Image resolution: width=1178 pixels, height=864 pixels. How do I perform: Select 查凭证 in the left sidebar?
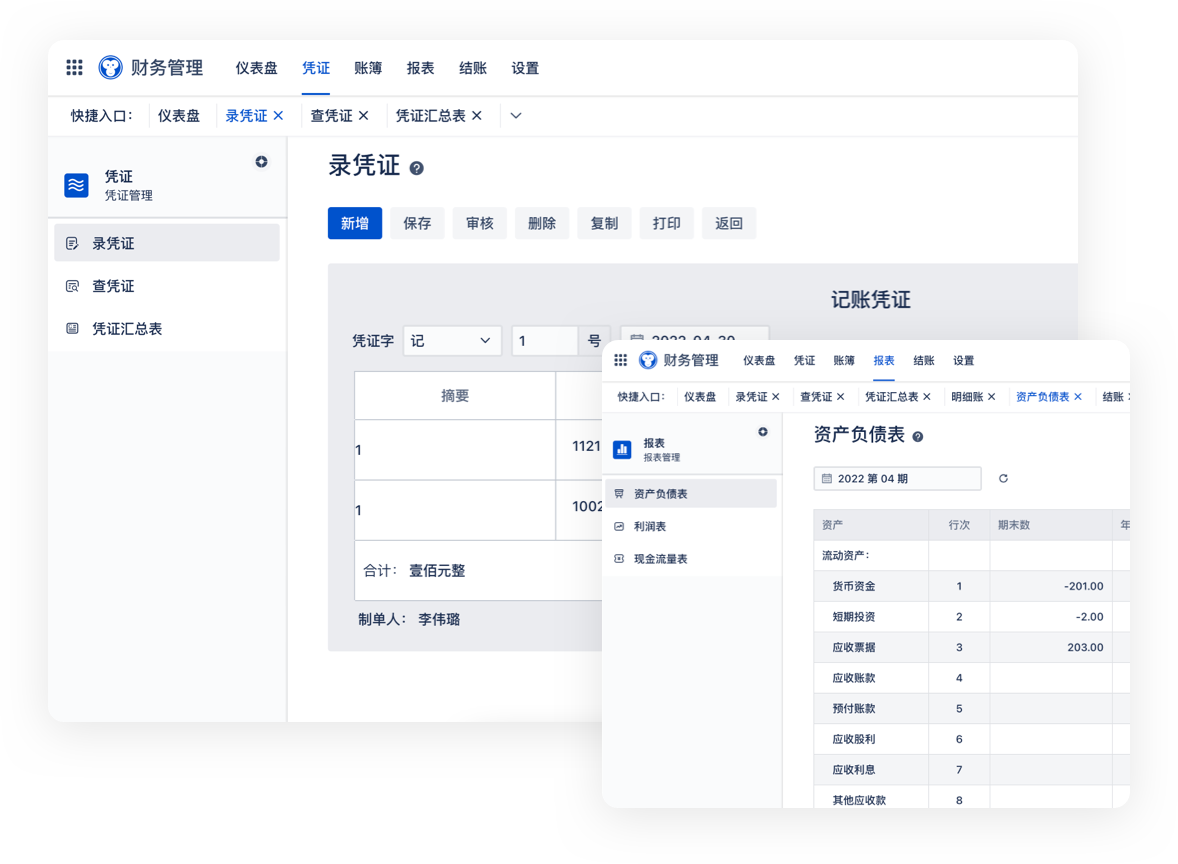coord(113,286)
